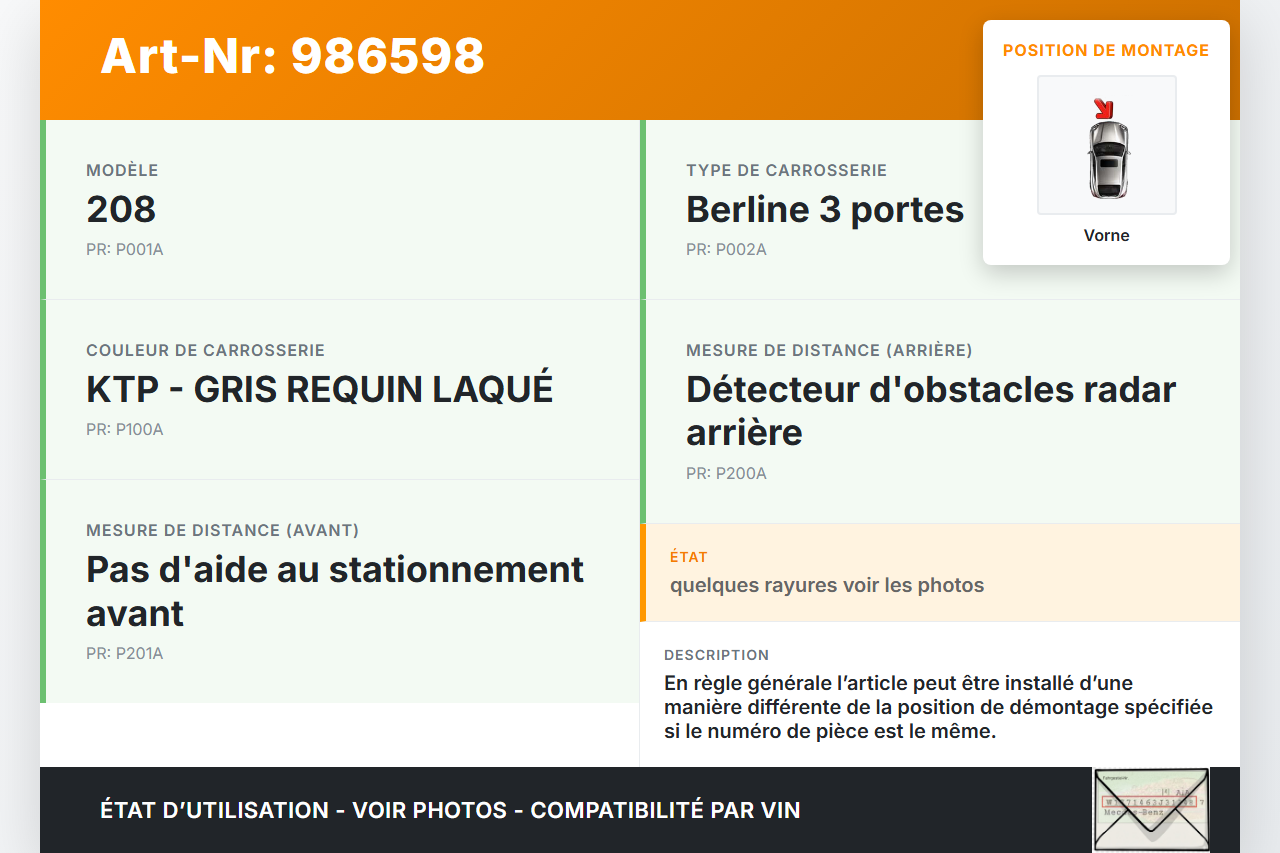Click the description paragraph starting "En règle générale"
The width and height of the screenshot is (1280, 853).
(x=938, y=707)
